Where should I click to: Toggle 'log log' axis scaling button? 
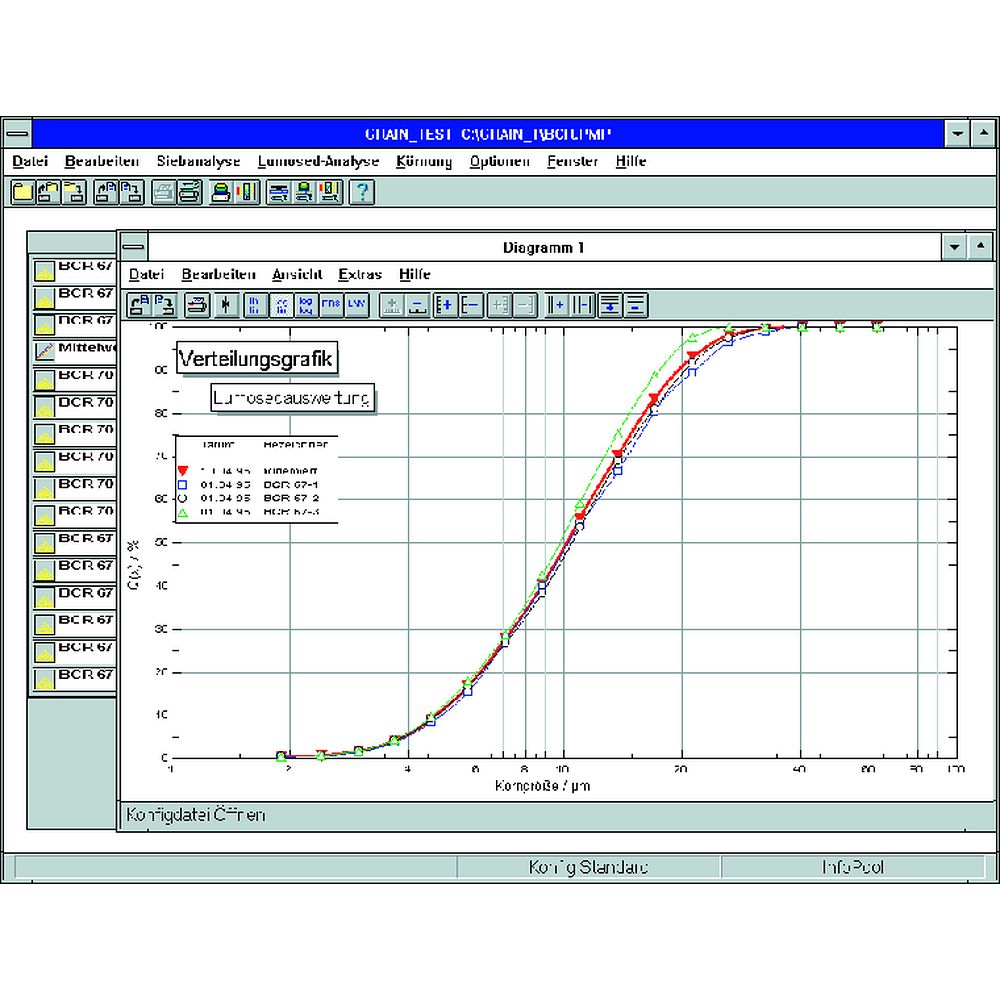[x=306, y=306]
